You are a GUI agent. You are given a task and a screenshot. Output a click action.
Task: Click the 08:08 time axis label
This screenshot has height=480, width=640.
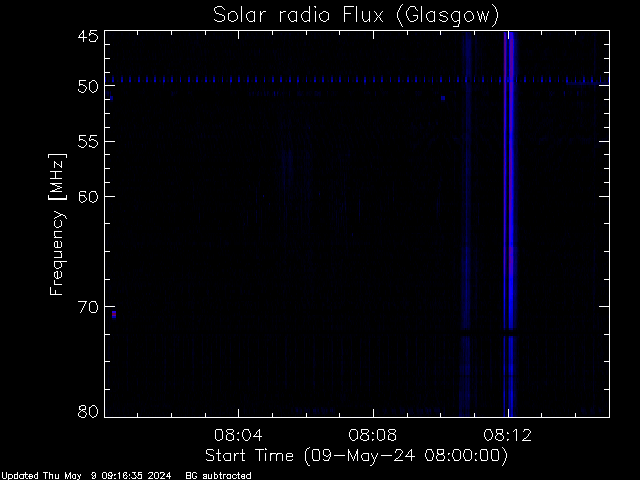(373, 435)
